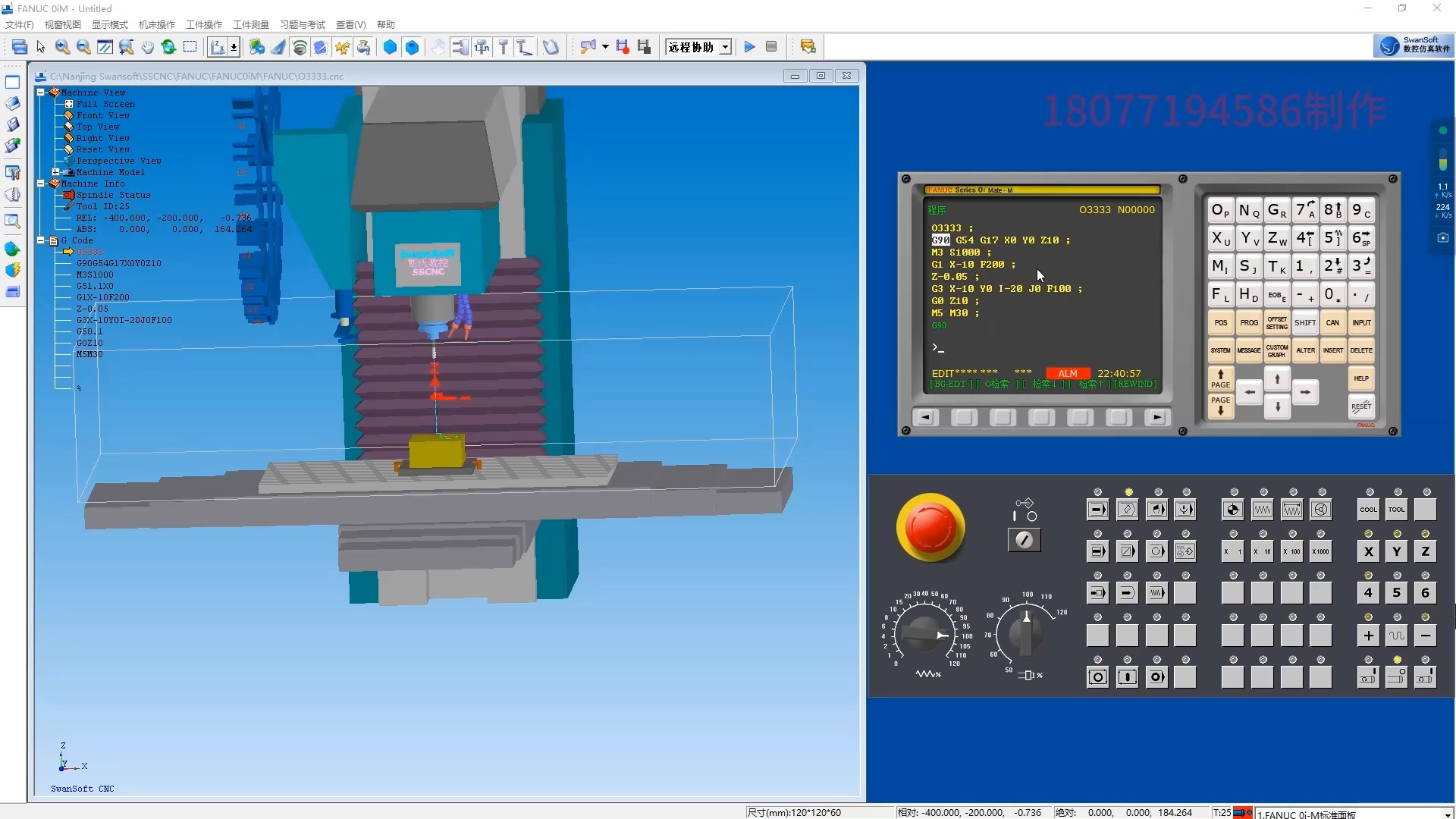Select the dashed rectangle selection tool
This screenshot has height=819, width=1456.
(x=190, y=47)
